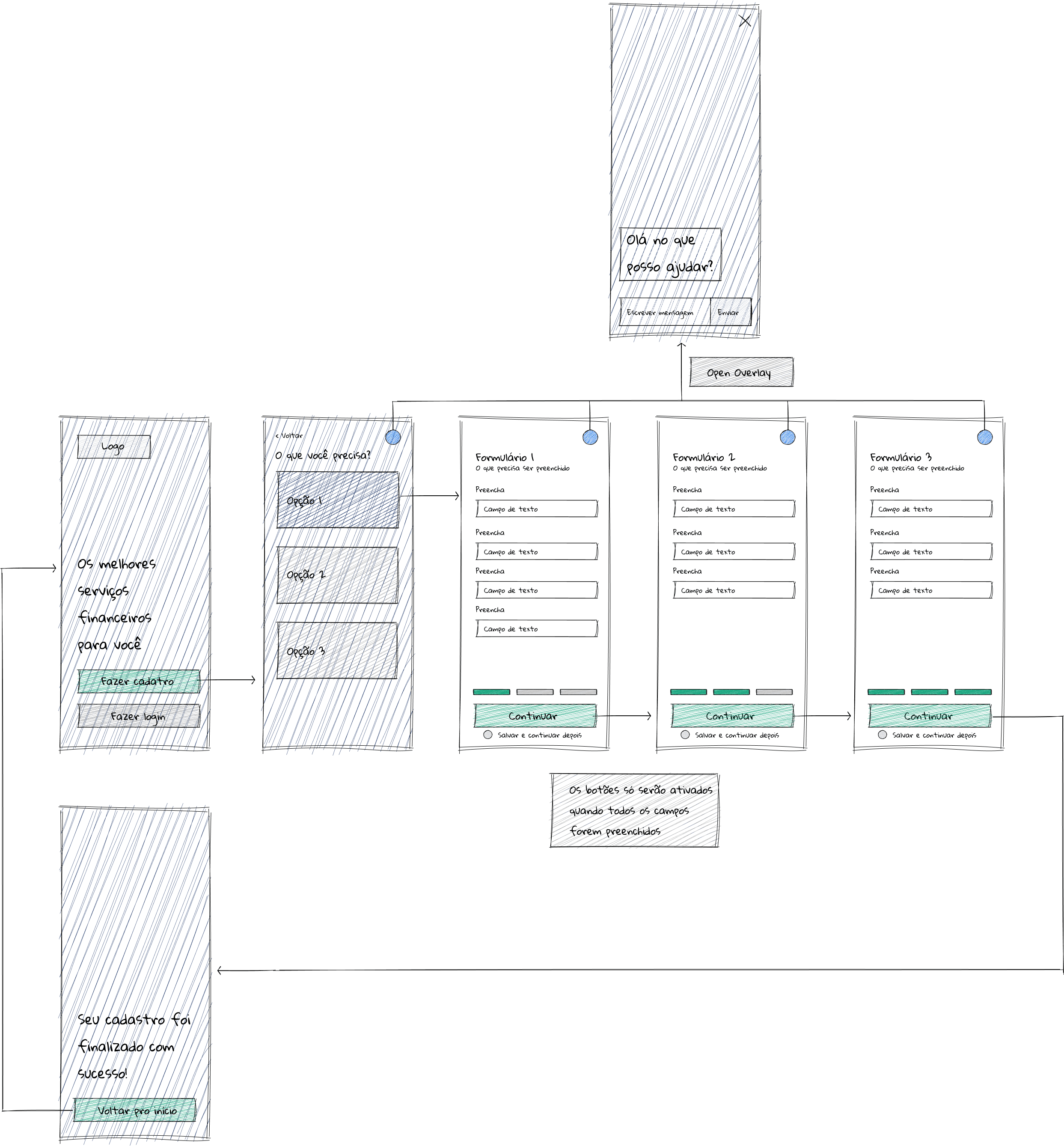Go back via '< Voltar' link
This screenshot has height=1146, width=1064.
tap(289, 435)
